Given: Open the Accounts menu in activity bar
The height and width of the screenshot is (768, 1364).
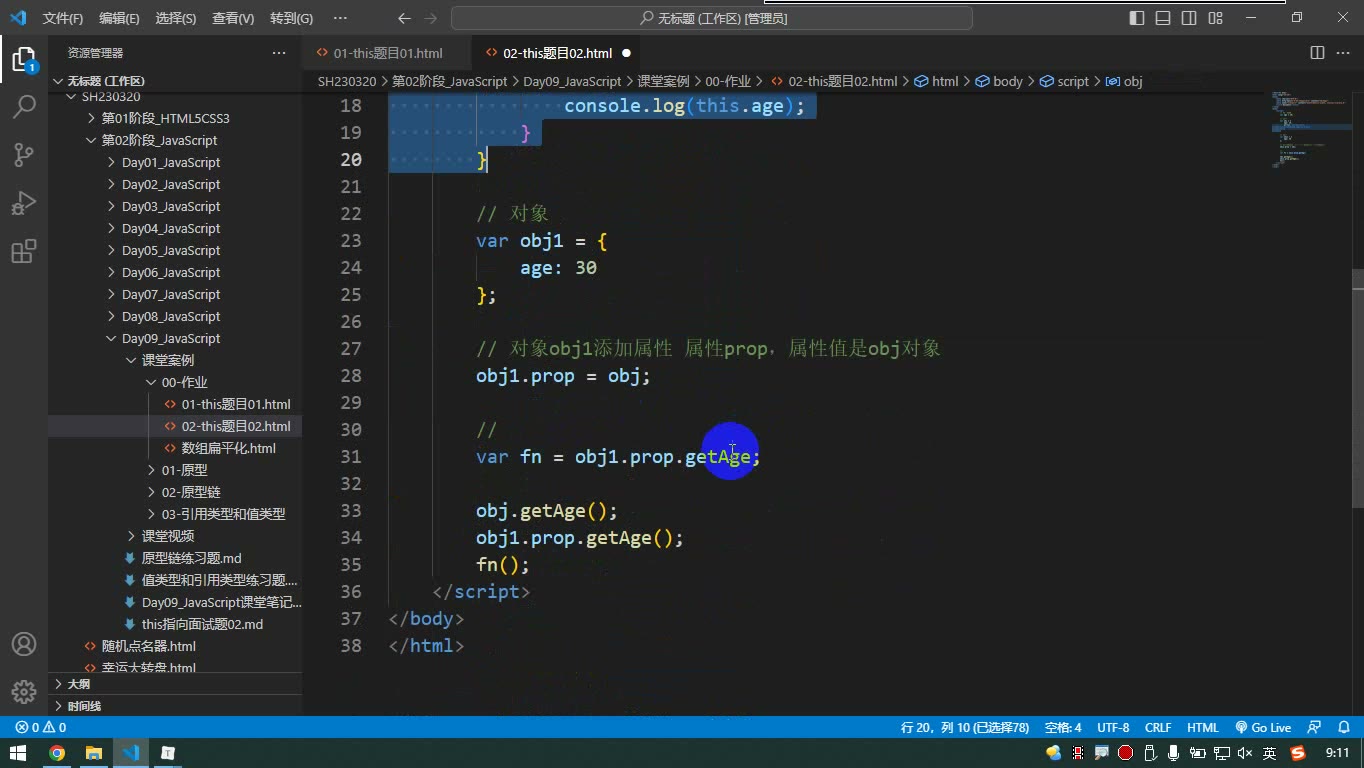Looking at the screenshot, I should (x=24, y=644).
